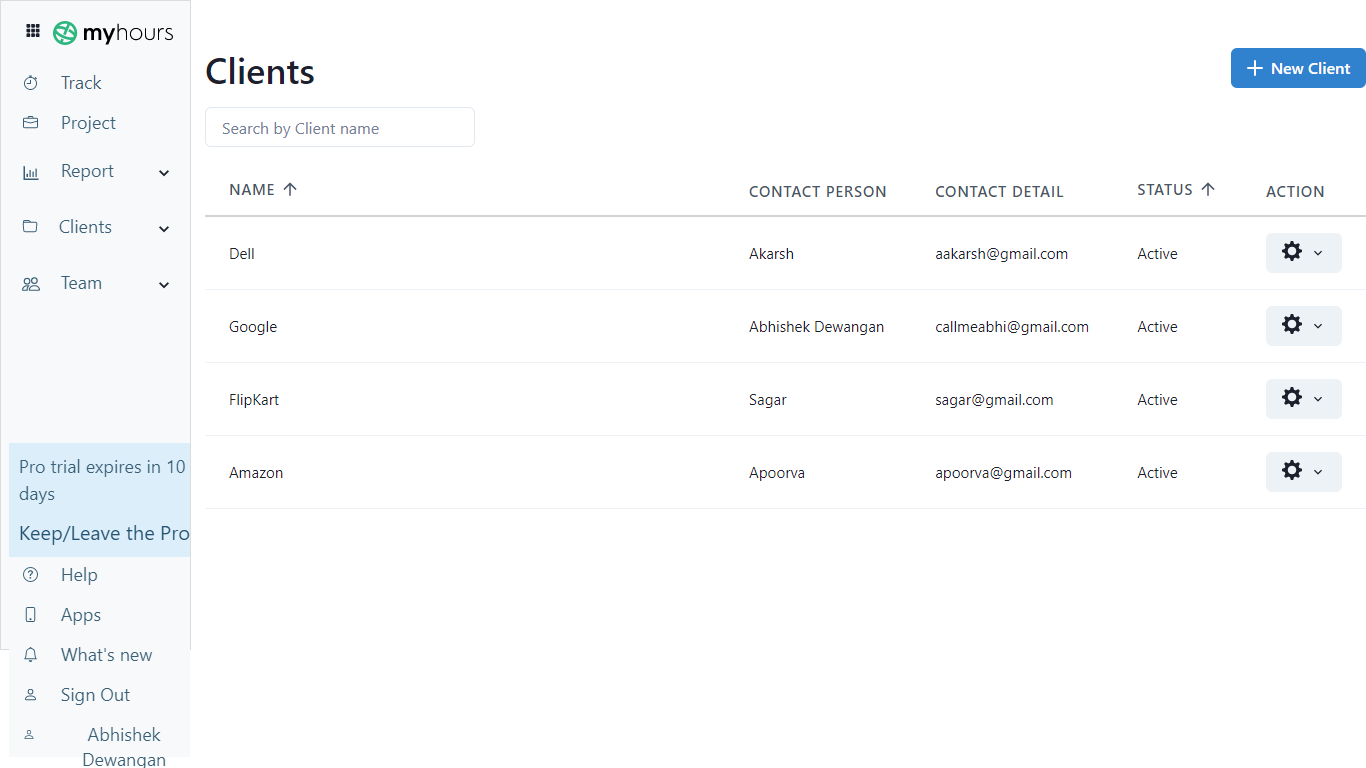Go to Track in sidebar
Viewport: 1366px width, 768px height.
(x=81, y=83)
